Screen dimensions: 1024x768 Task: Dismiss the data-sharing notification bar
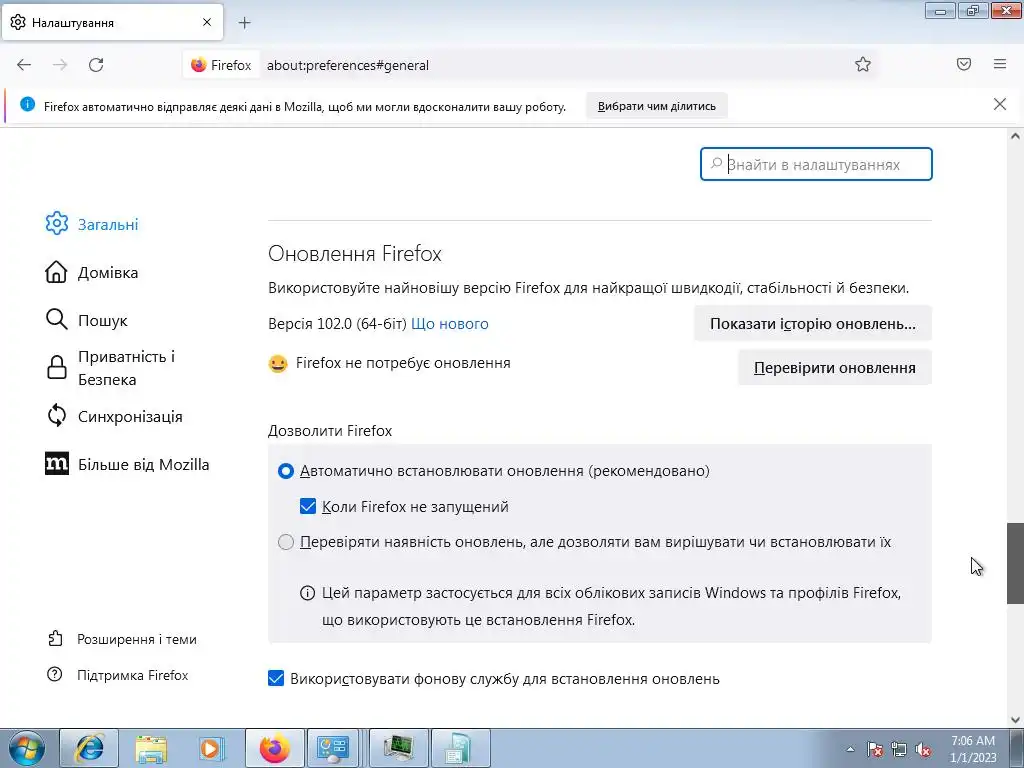pos(1000,104)
